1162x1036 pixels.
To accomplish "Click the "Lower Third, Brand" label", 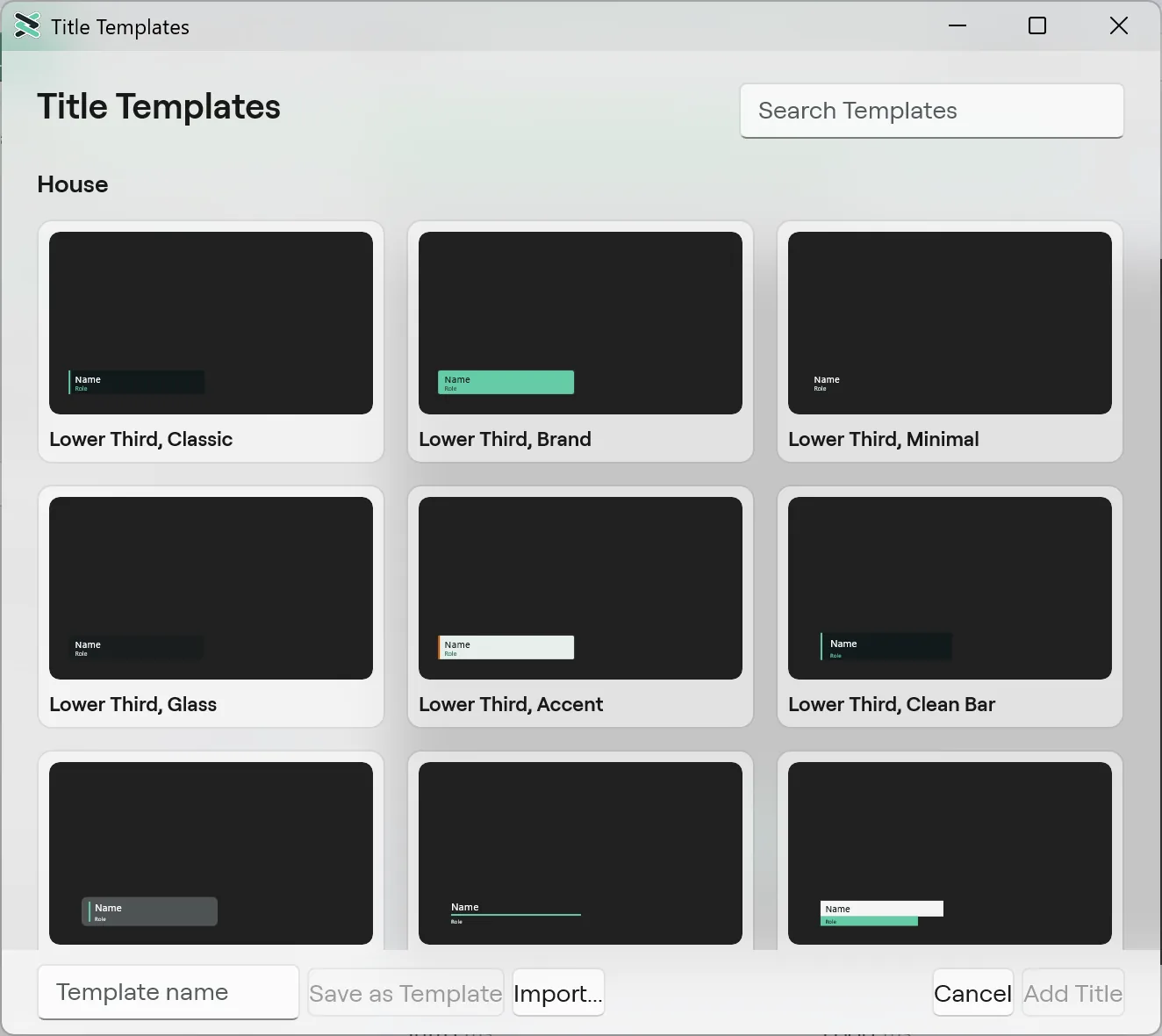I will coord(505,439).
